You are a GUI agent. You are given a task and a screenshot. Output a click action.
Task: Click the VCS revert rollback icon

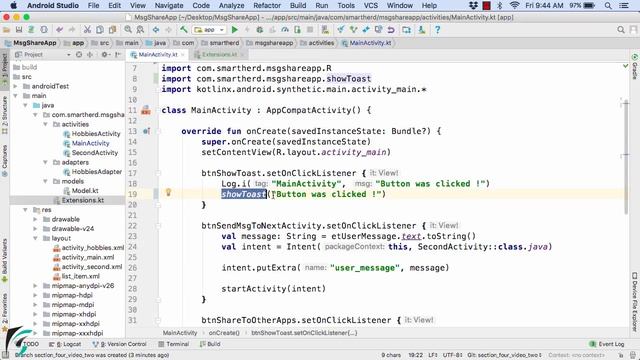tap(391, 30)
